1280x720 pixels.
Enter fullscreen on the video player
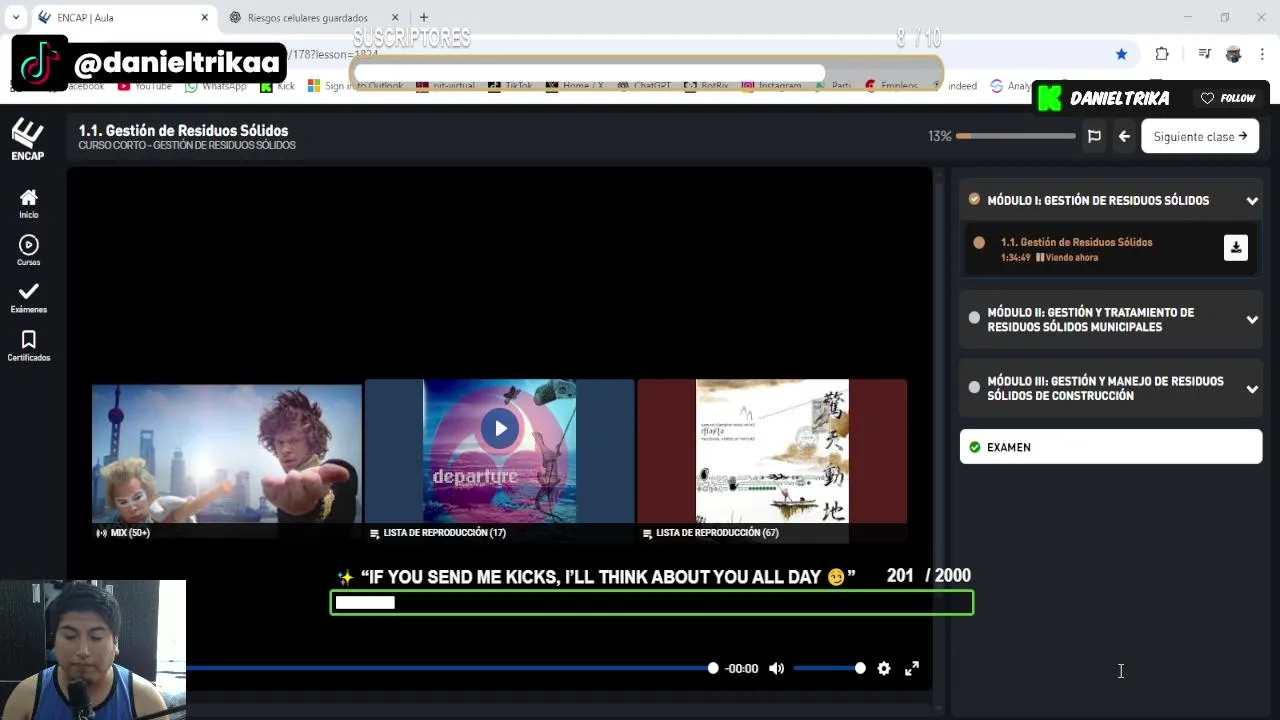coord(912,668)
